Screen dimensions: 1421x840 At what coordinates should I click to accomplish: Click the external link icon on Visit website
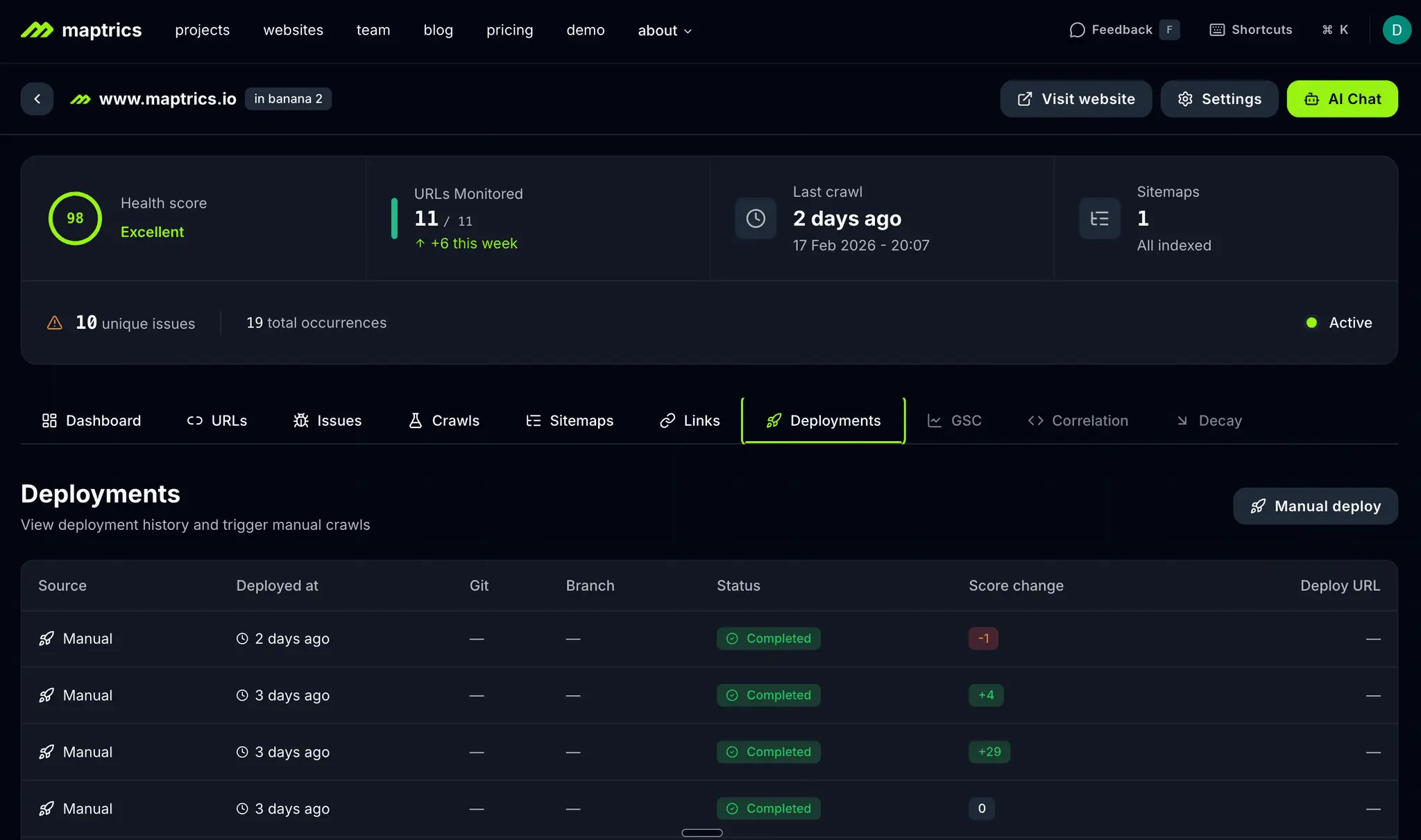click(1024, 99)
